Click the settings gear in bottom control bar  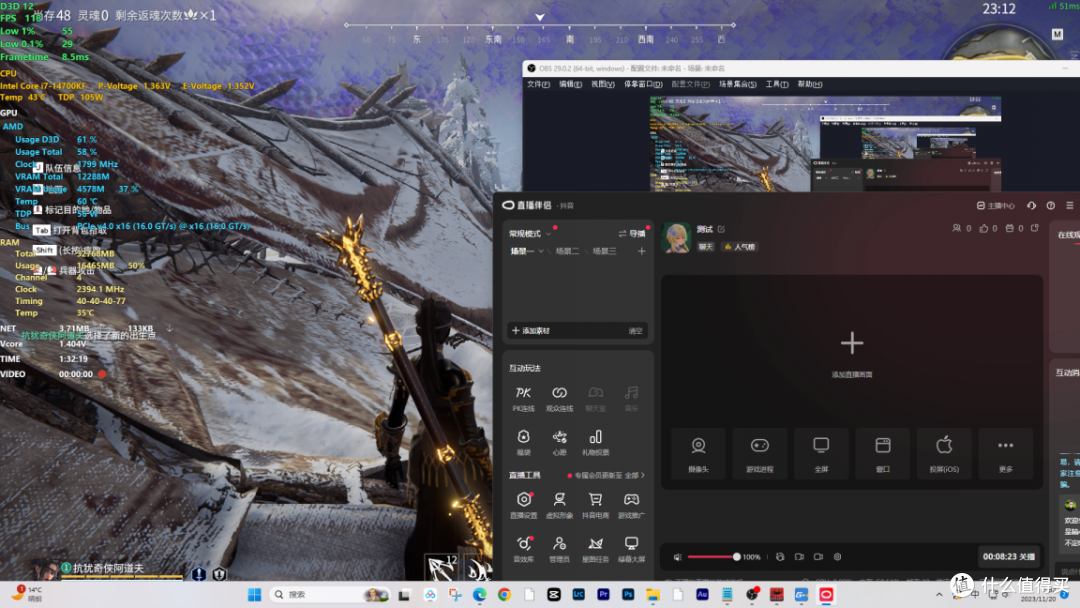(838, 557)
